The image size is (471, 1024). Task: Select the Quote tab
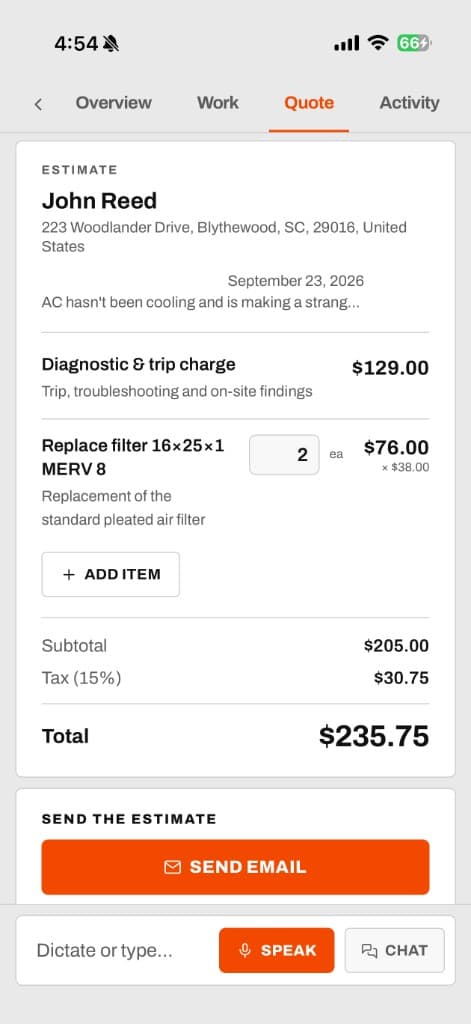pyautogui.click(x=309, y=103)
